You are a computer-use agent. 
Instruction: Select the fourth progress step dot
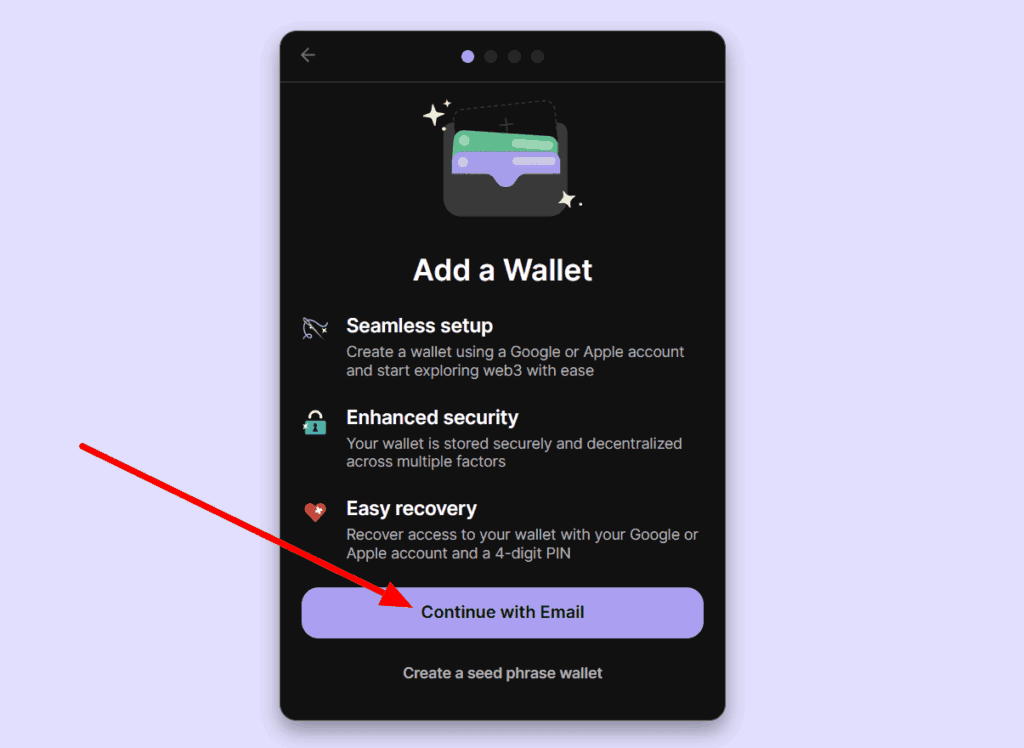537,57
